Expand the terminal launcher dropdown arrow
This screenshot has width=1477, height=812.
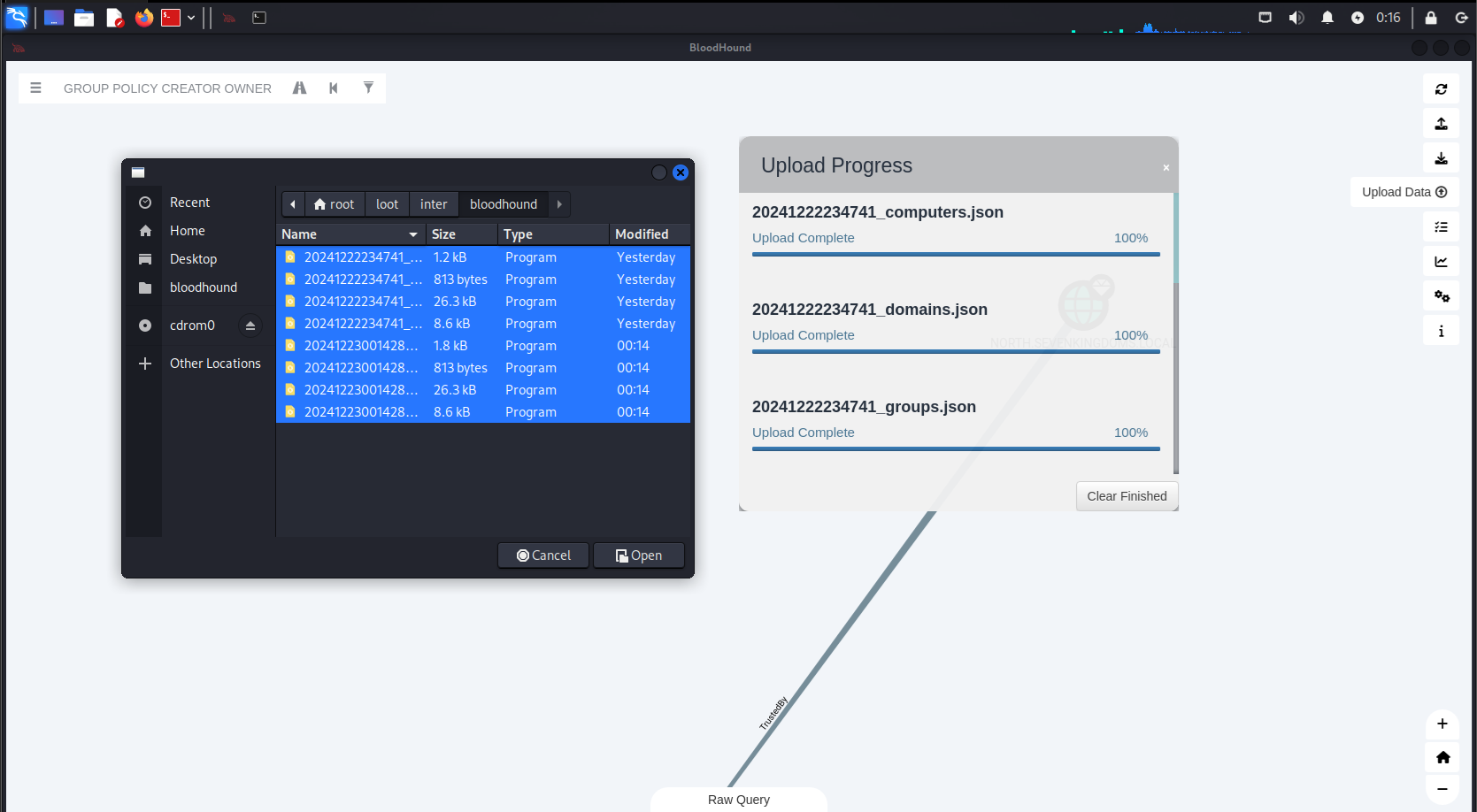click(191, 18)
